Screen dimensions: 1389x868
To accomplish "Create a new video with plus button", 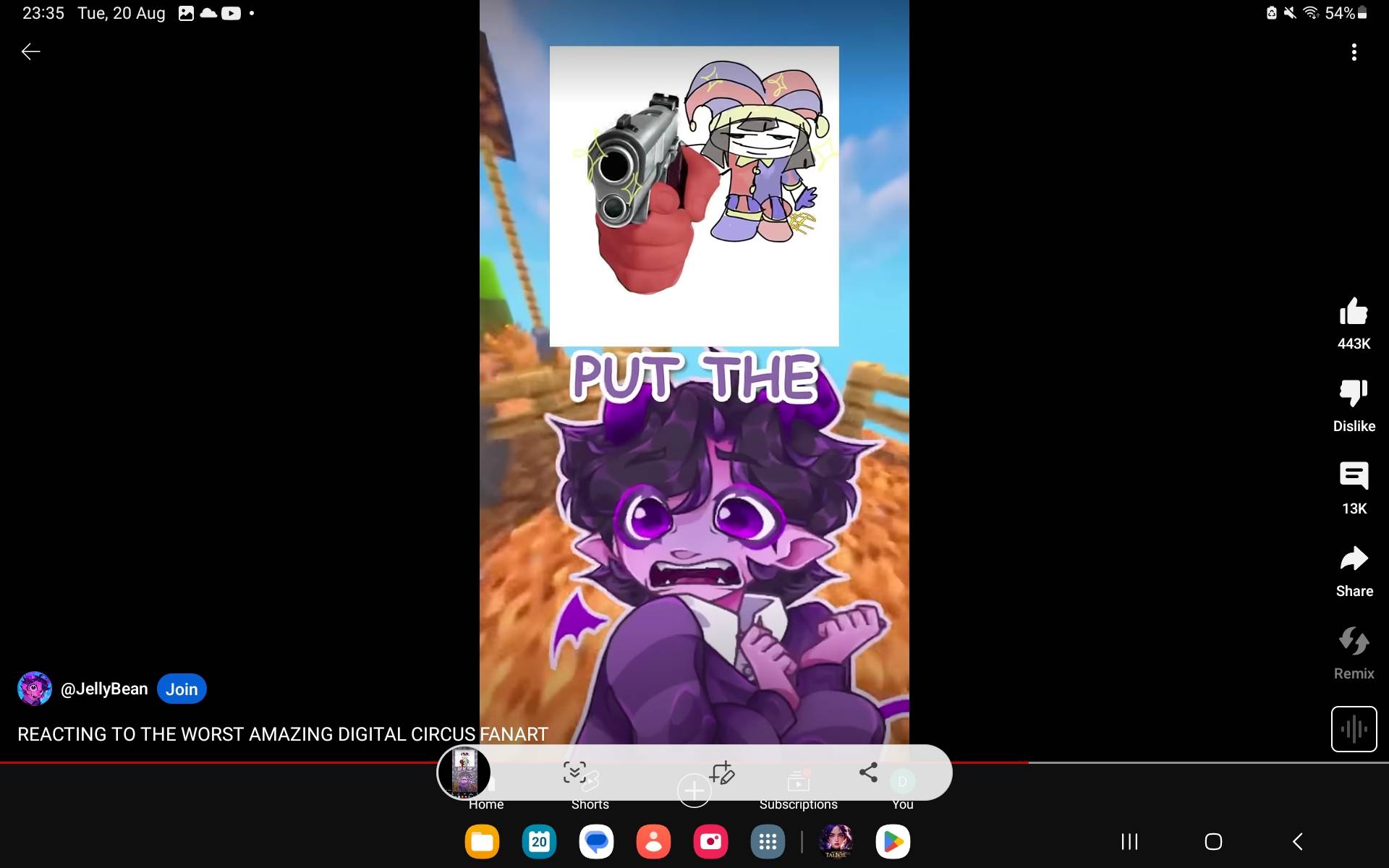I will [694, 791].
